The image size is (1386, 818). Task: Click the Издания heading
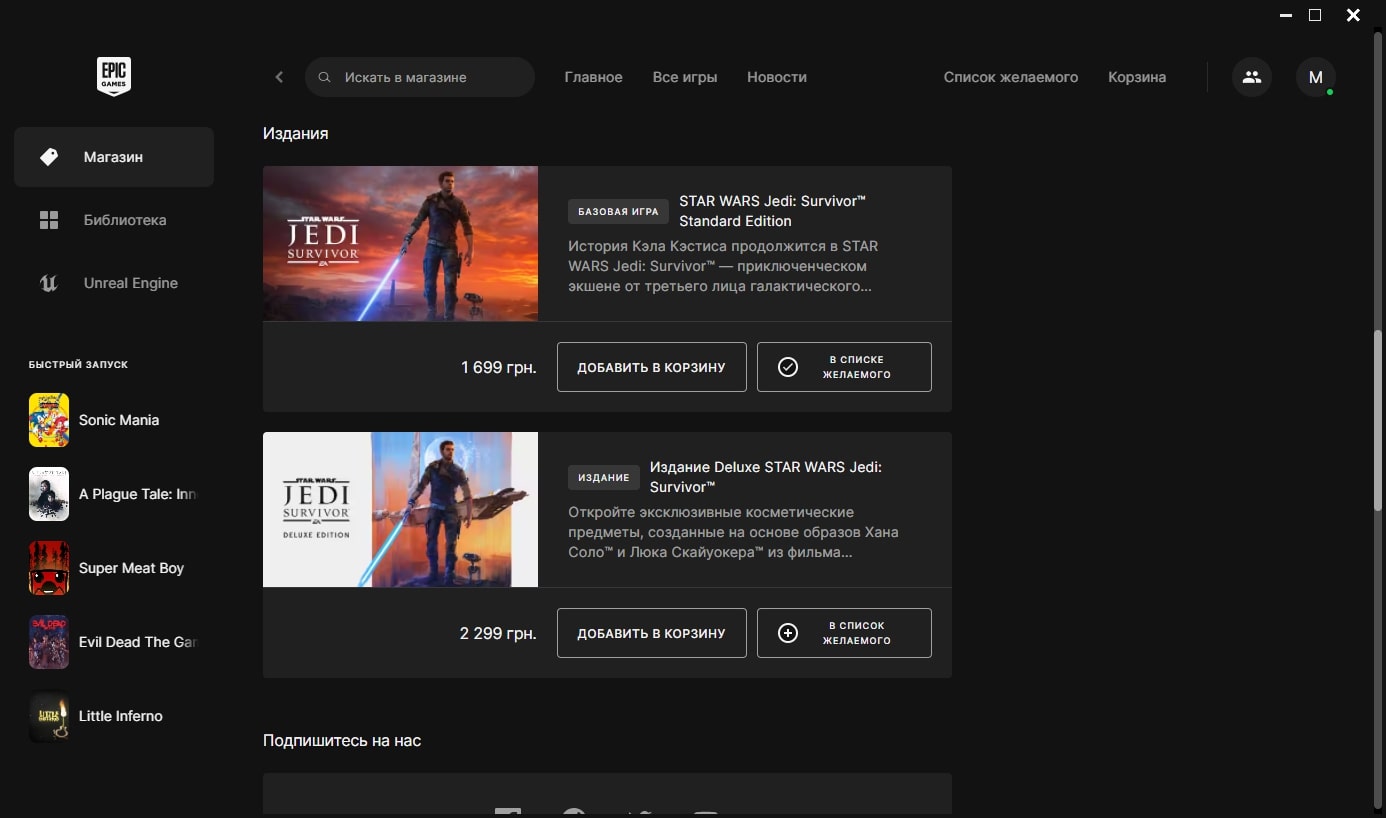point(295,133)
